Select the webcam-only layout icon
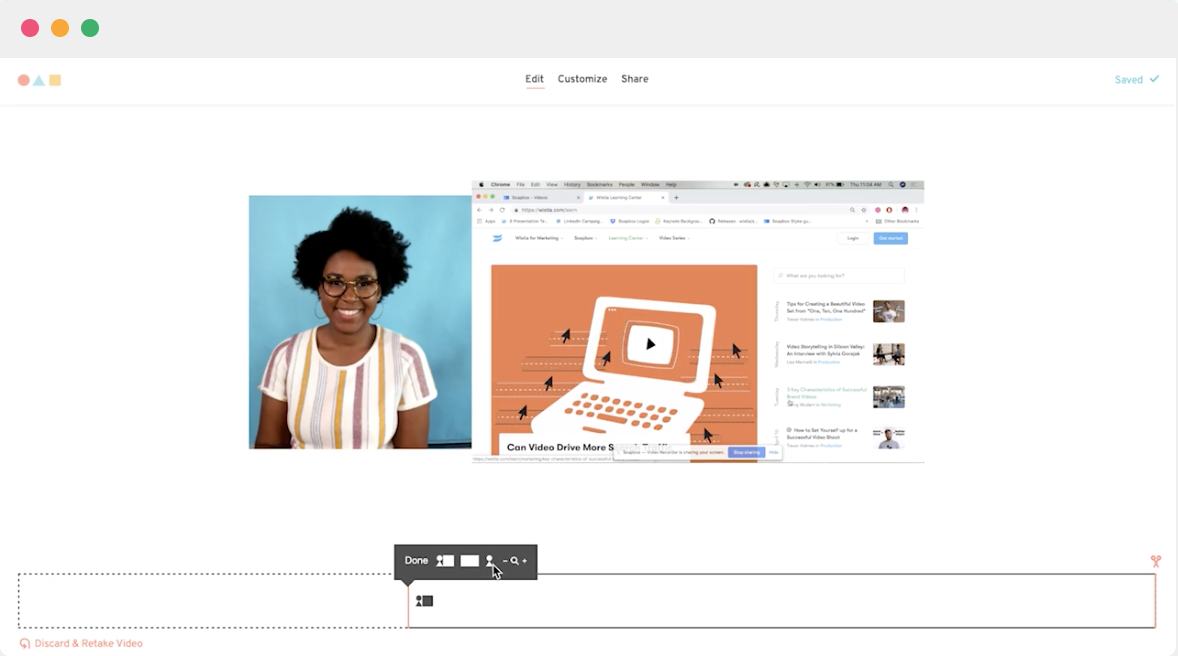This screenshot has width=1178, height=656. tap(489, 559)
